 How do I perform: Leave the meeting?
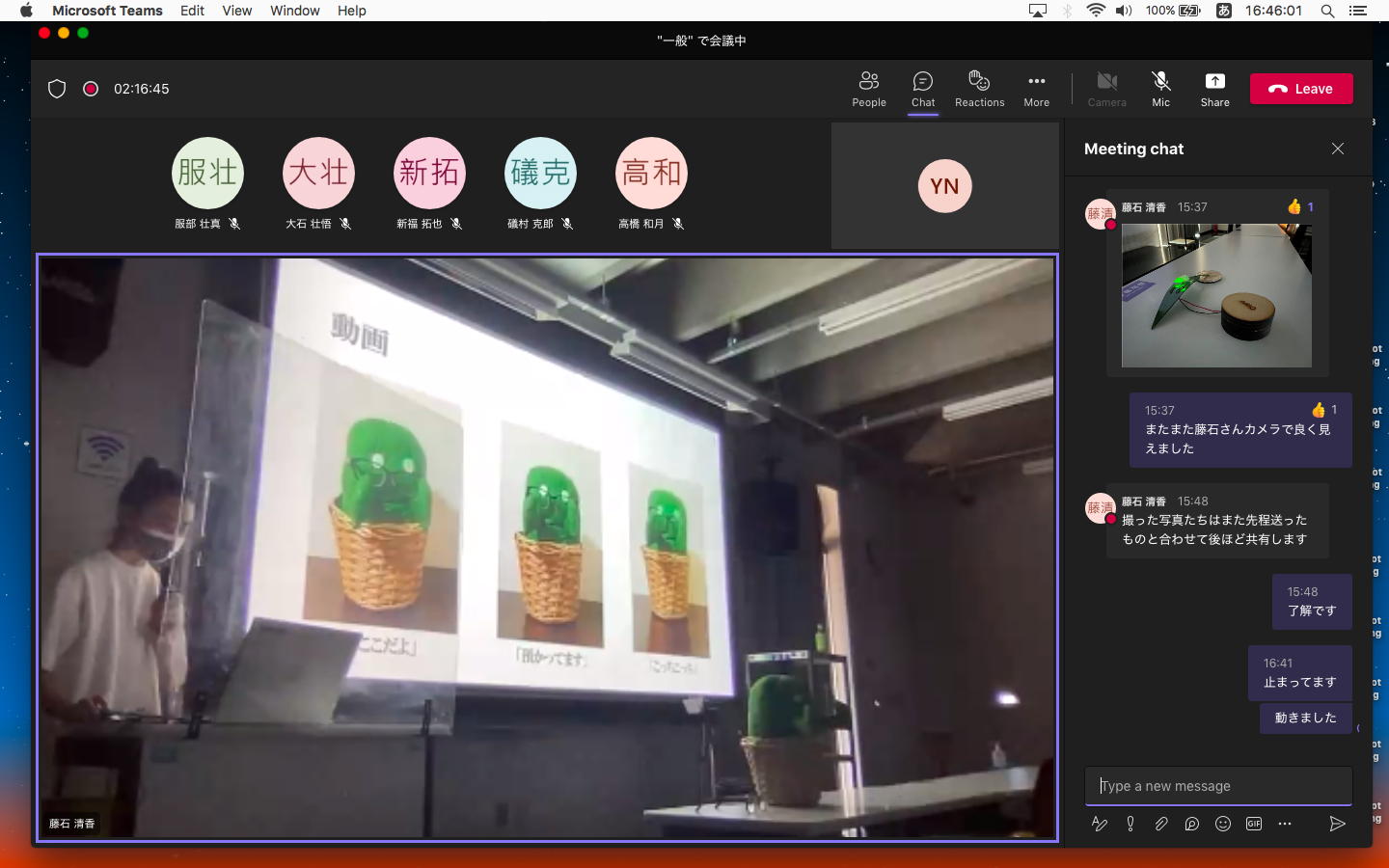(x=1301, y=89)
